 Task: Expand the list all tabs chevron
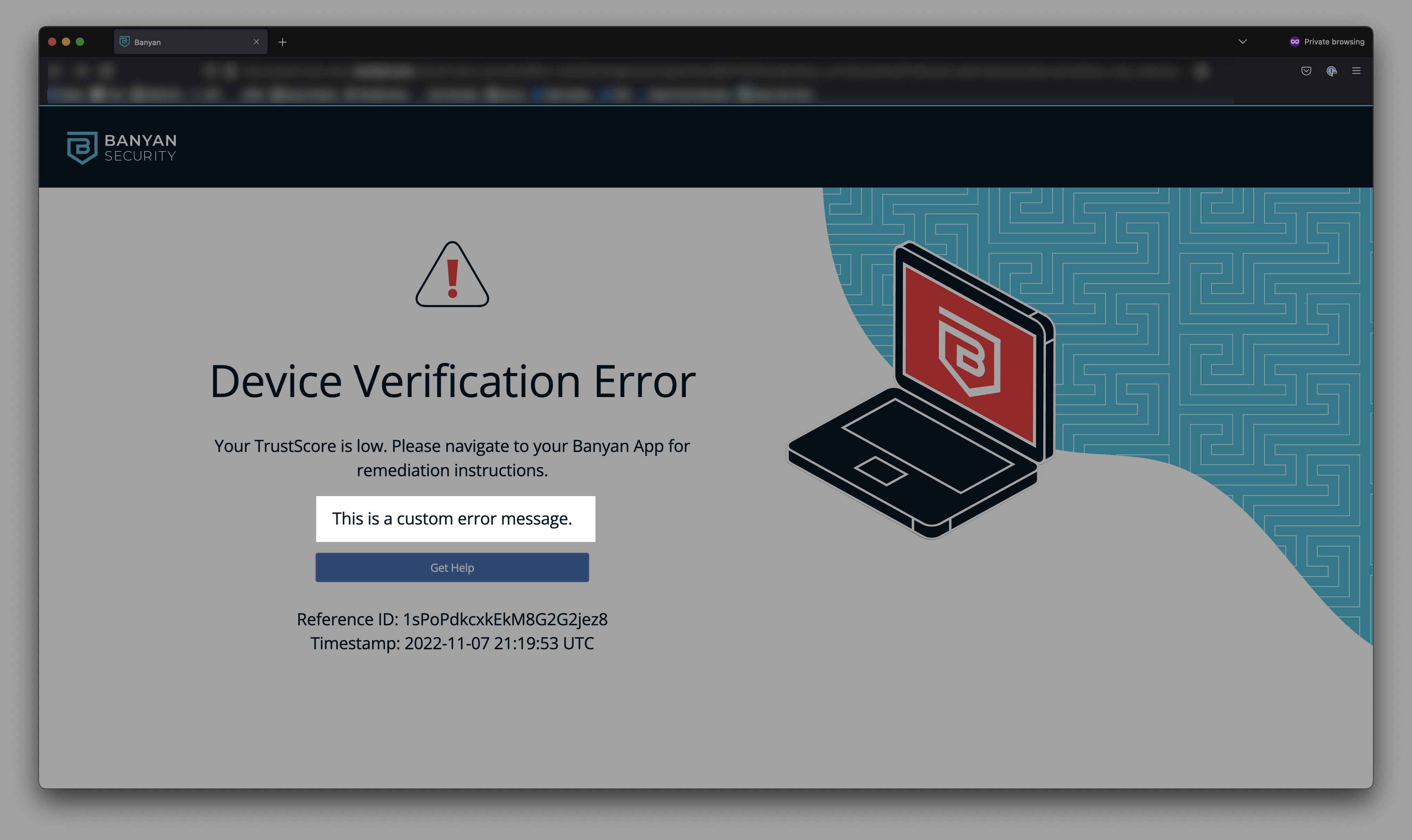[1243, 42]
